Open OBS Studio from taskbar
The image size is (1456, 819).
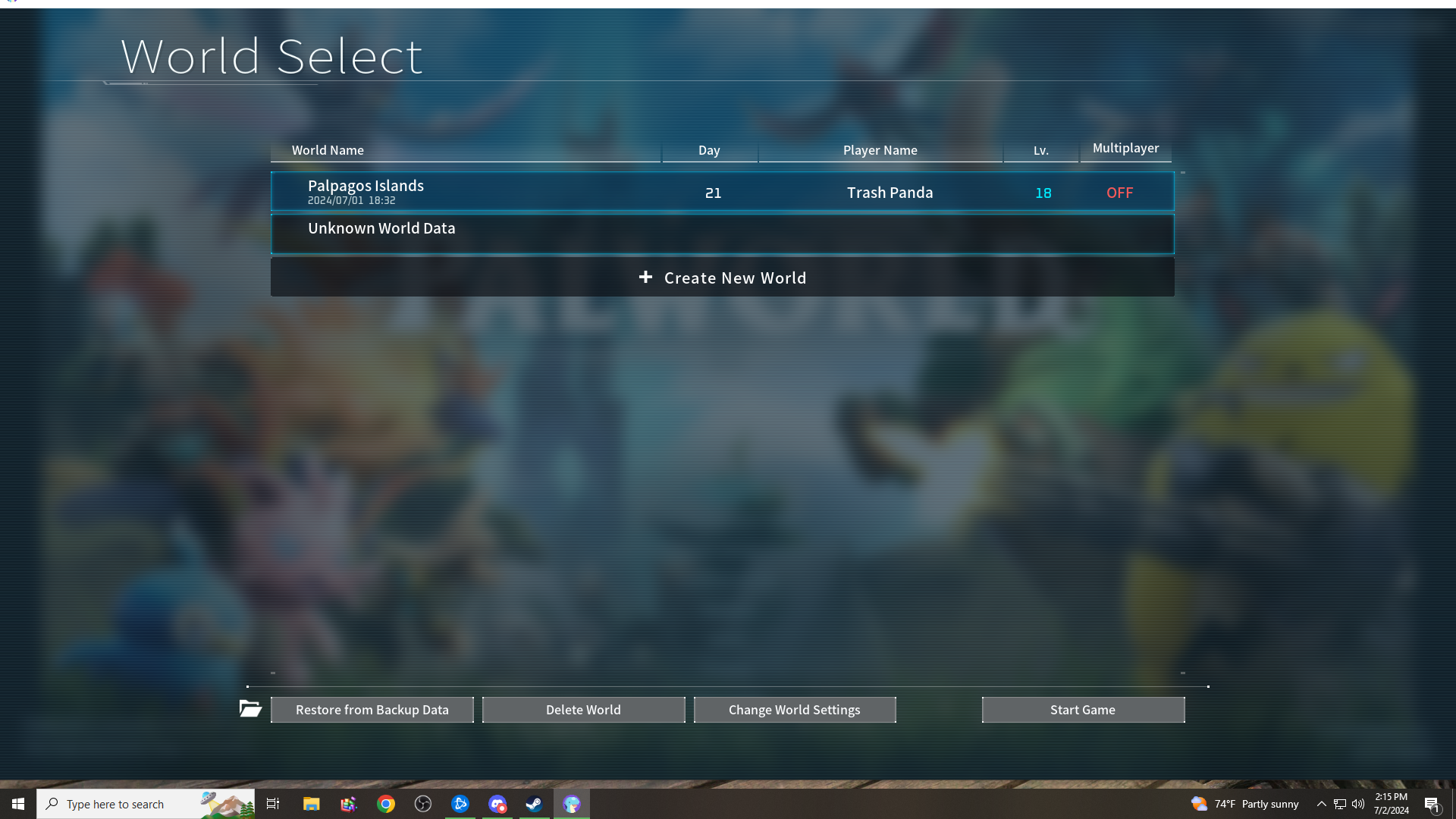422,804
